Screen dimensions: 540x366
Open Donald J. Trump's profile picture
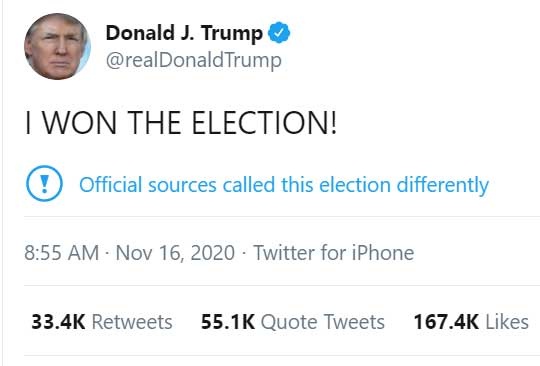coord(58,46)
